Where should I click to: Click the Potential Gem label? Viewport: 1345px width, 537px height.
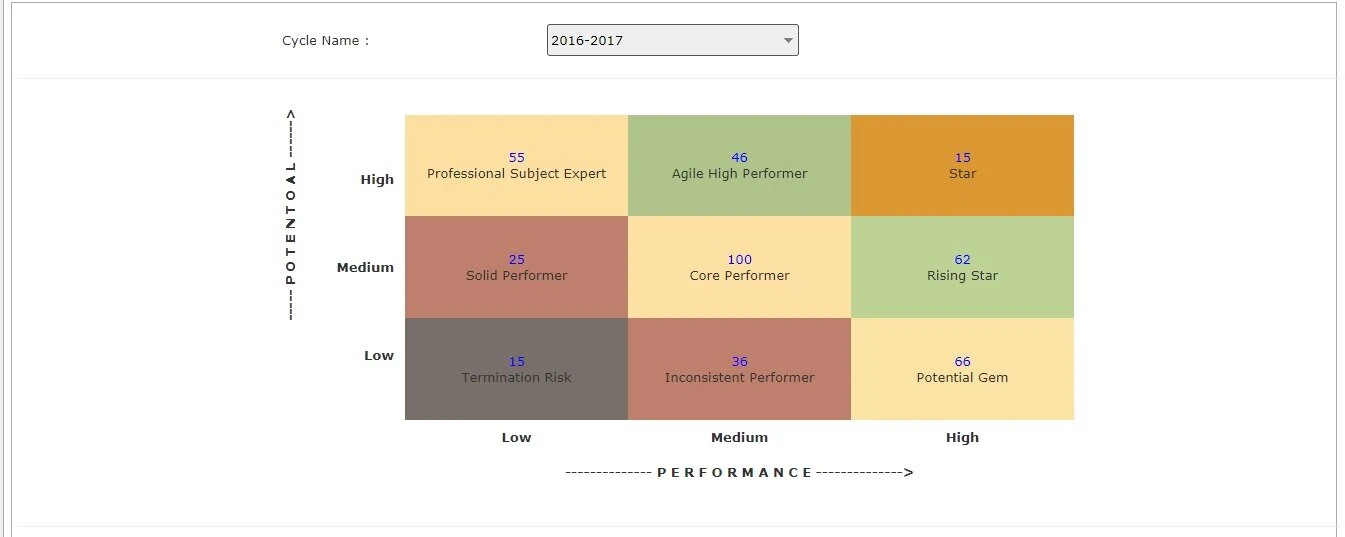click(962, 378)
